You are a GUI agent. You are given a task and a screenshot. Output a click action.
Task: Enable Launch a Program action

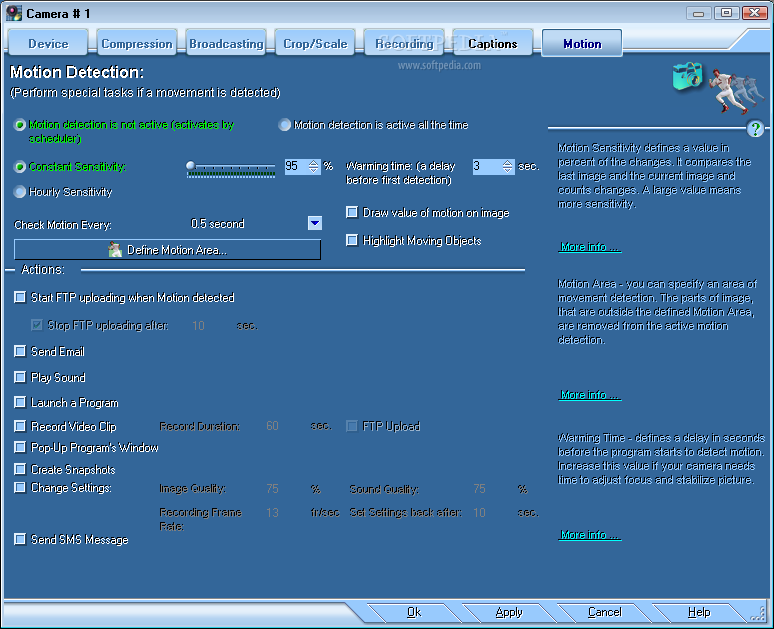pyautogui.click(x=20, y=402)
